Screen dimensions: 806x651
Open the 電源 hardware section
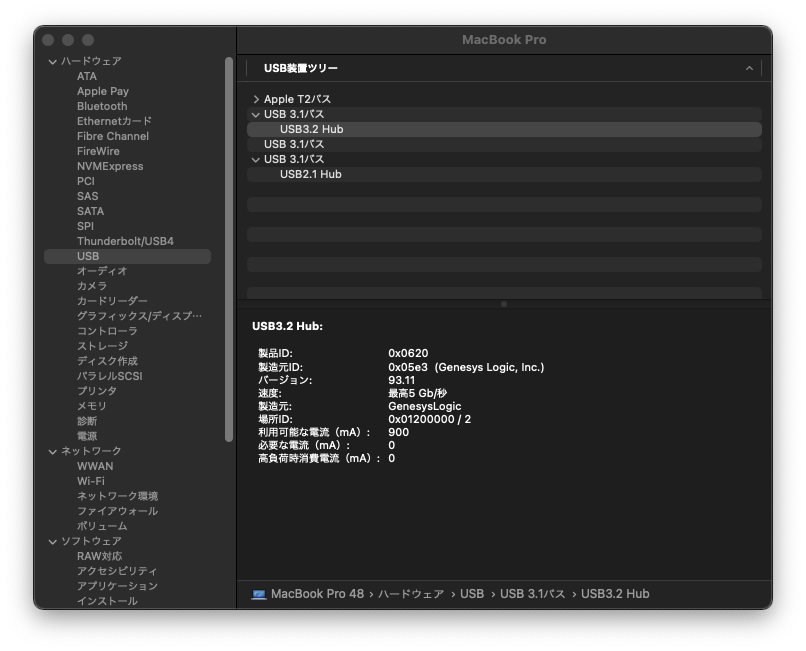[x=88, y=435]
